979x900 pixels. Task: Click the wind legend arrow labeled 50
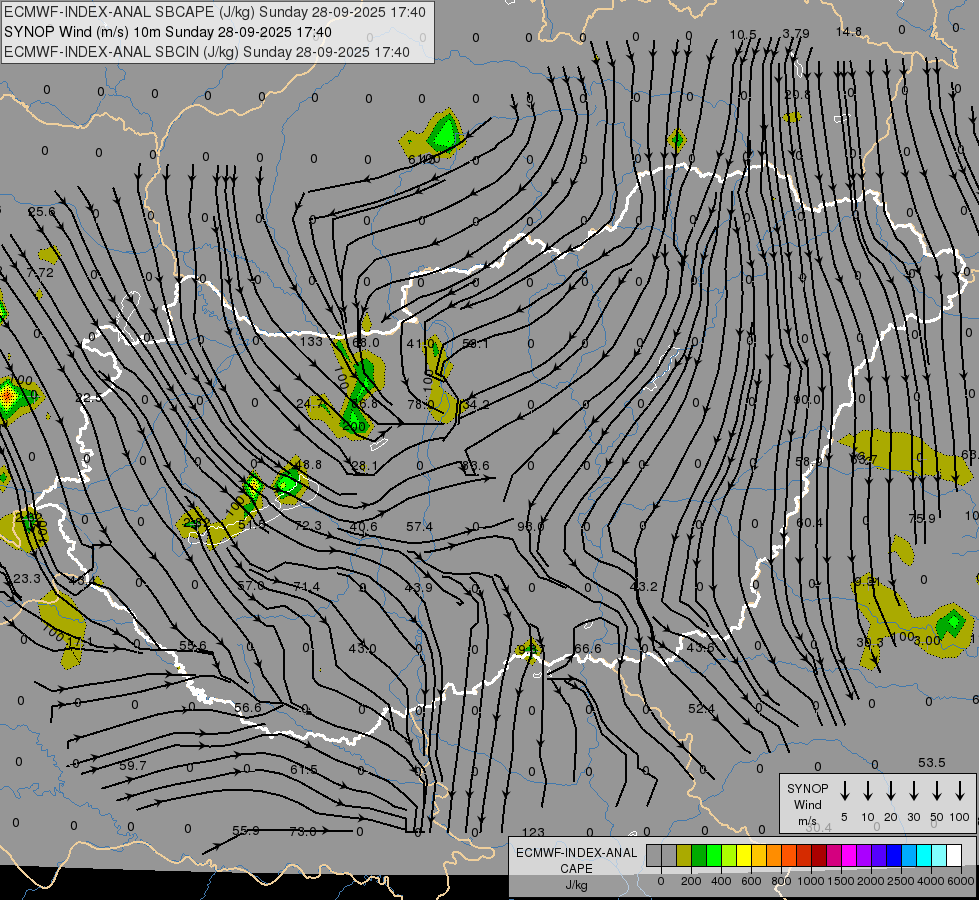click(937, 791)
